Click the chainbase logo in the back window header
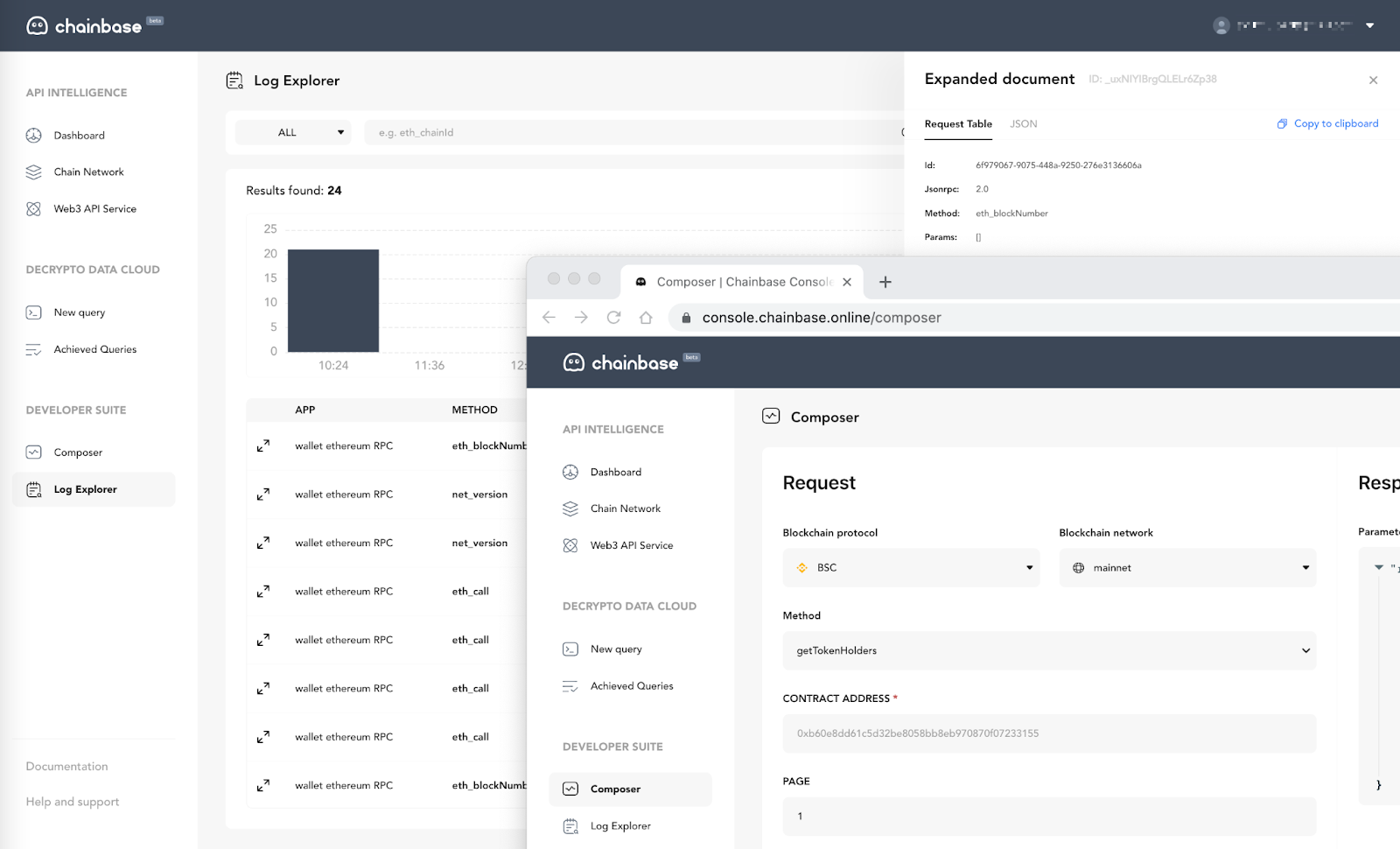 click(x=94, y=25)
